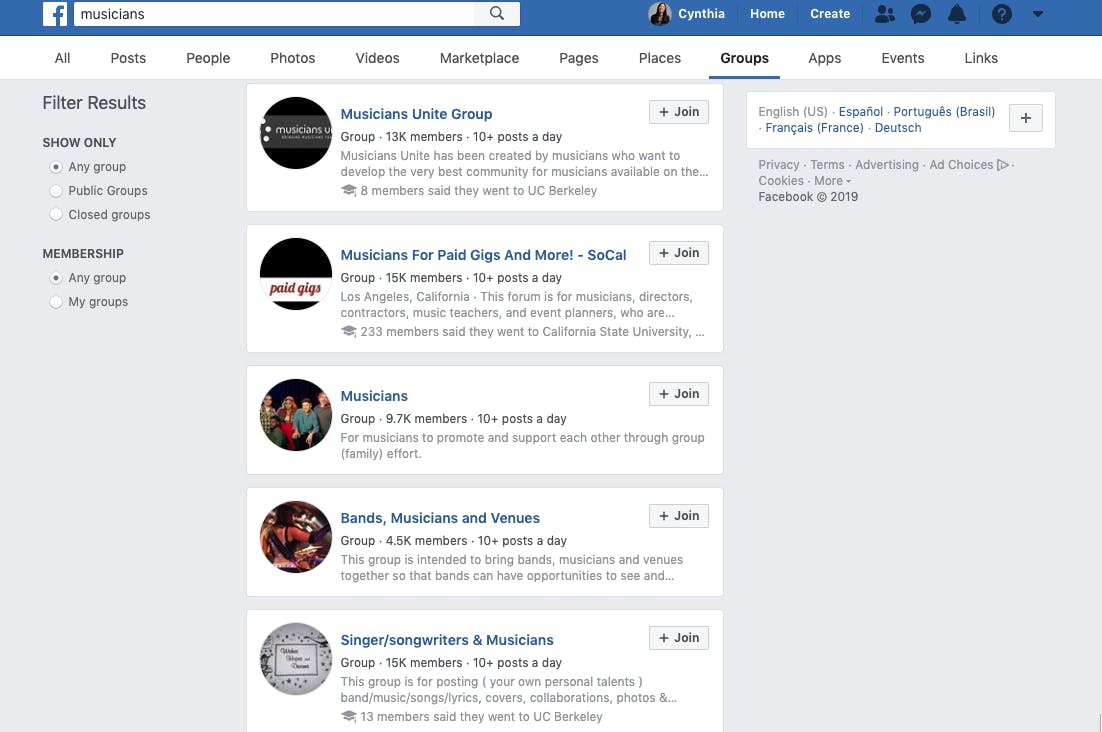Open the Quick Help question mark icon
This screenshot has height=732, width=1102.
1001,13
